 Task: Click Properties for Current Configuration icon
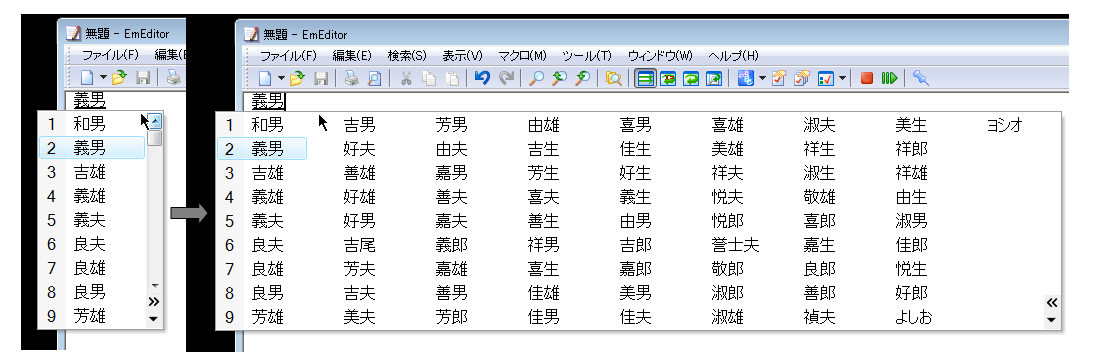pos(779,78)
